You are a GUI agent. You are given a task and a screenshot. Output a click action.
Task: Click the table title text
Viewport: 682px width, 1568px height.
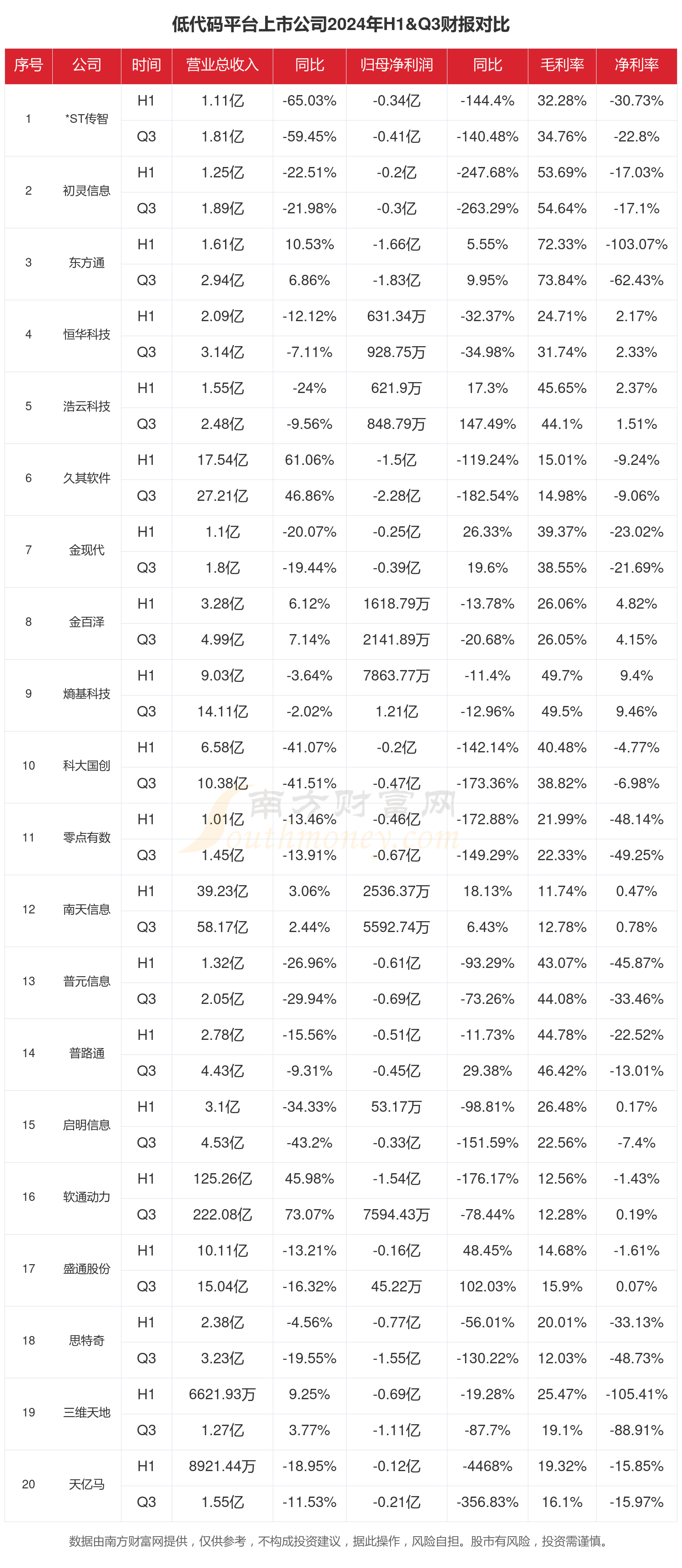pyautogui.click(x=341, y=25)
